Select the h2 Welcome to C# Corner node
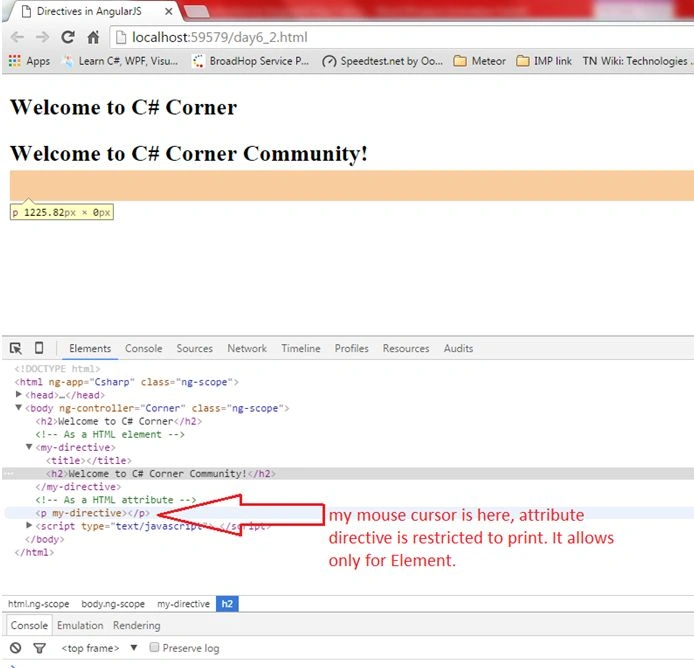Viewport: 694px width, 668px height. click(119, 421)
